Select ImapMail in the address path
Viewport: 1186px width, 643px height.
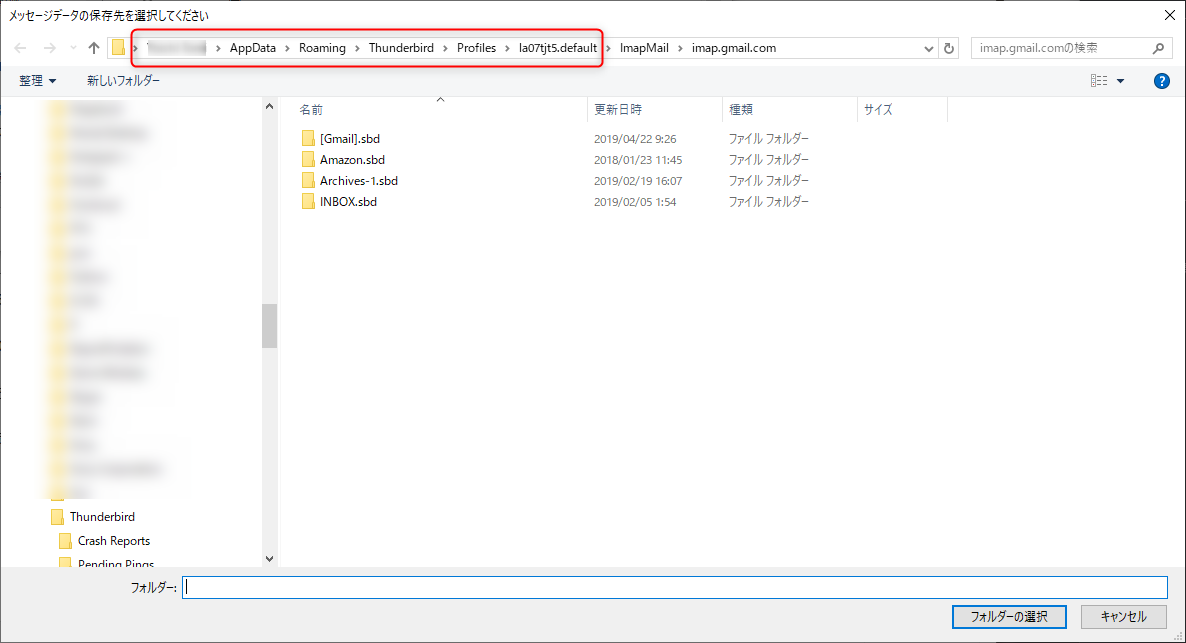[644, 48]
